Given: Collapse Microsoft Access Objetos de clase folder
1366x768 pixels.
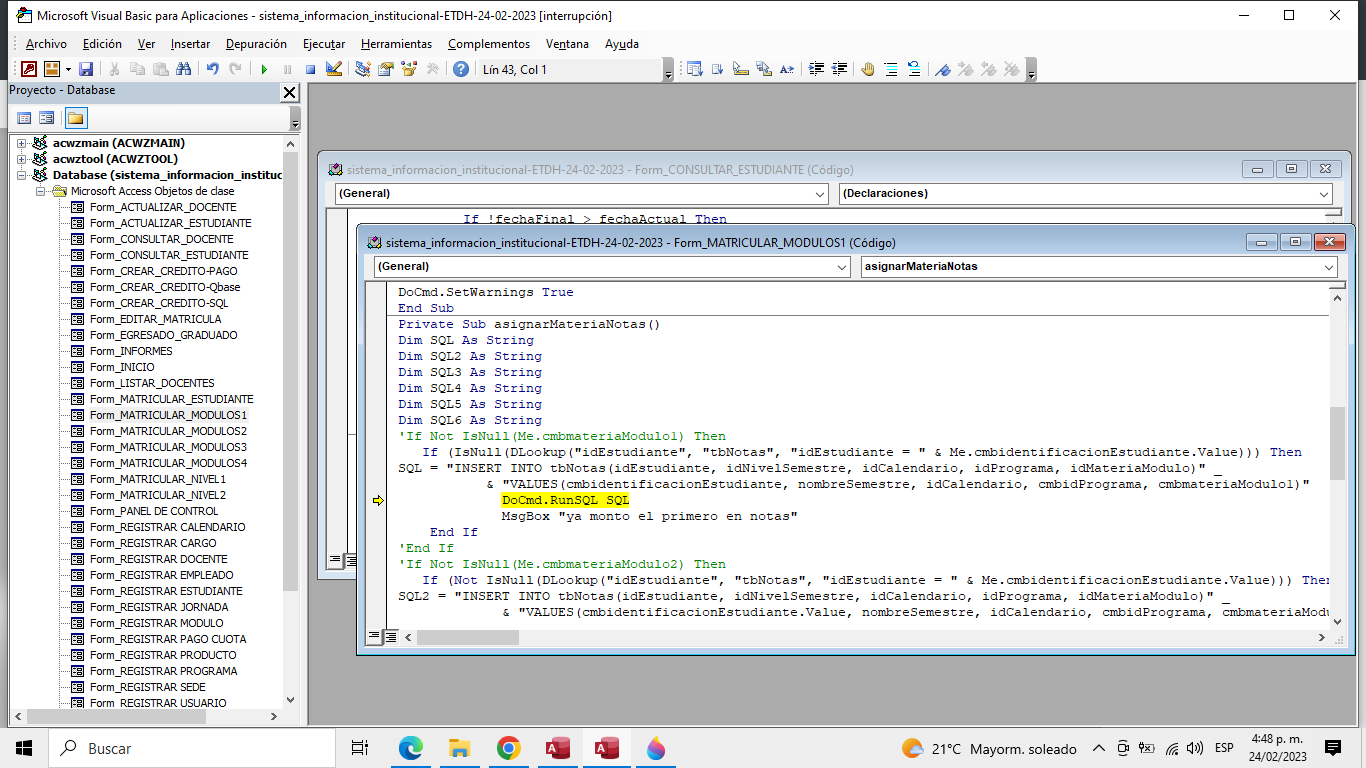Looking at the screenshot, I should 41,191.
